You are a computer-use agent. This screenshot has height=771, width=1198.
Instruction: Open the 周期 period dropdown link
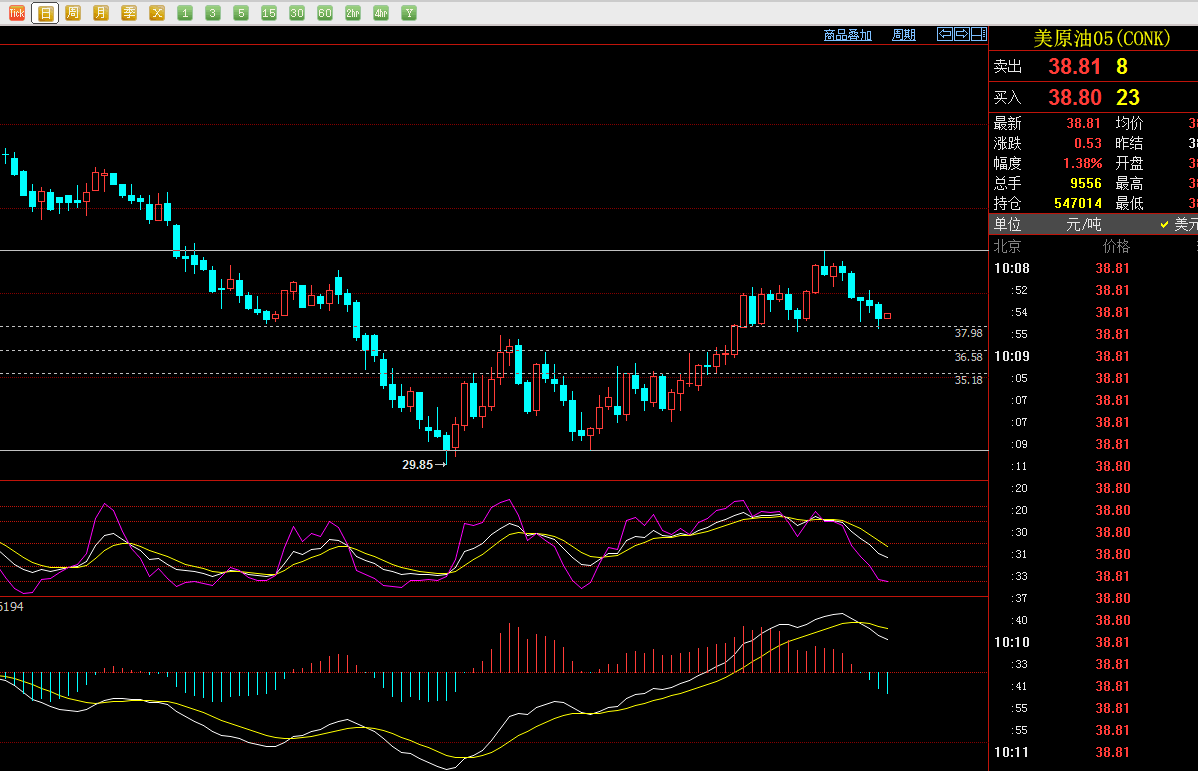coord(903,35)
